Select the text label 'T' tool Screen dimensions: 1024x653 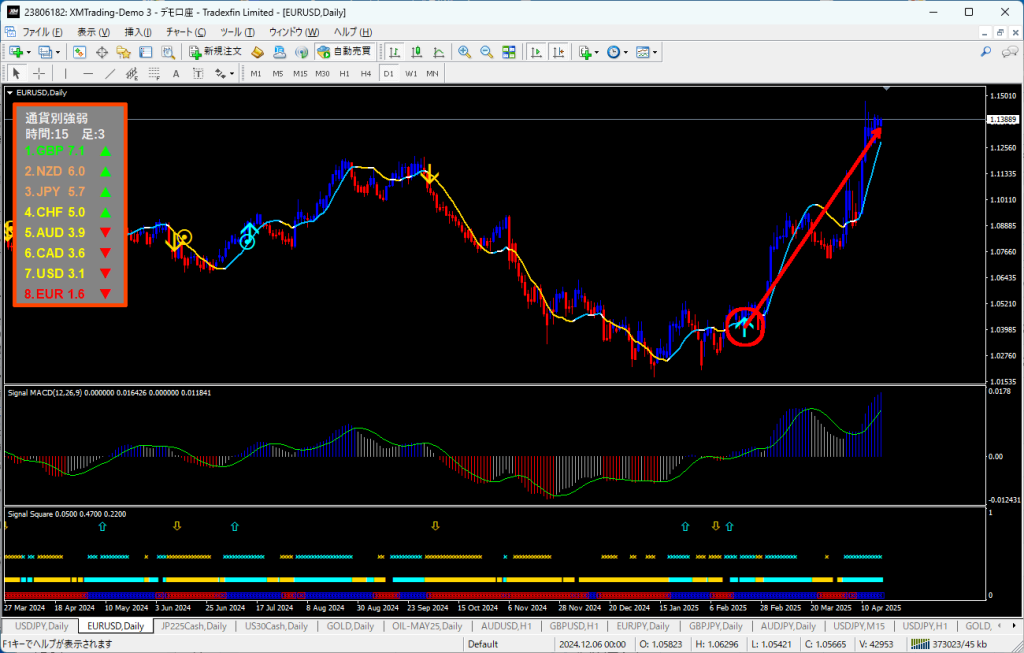[x=198, y=73]
